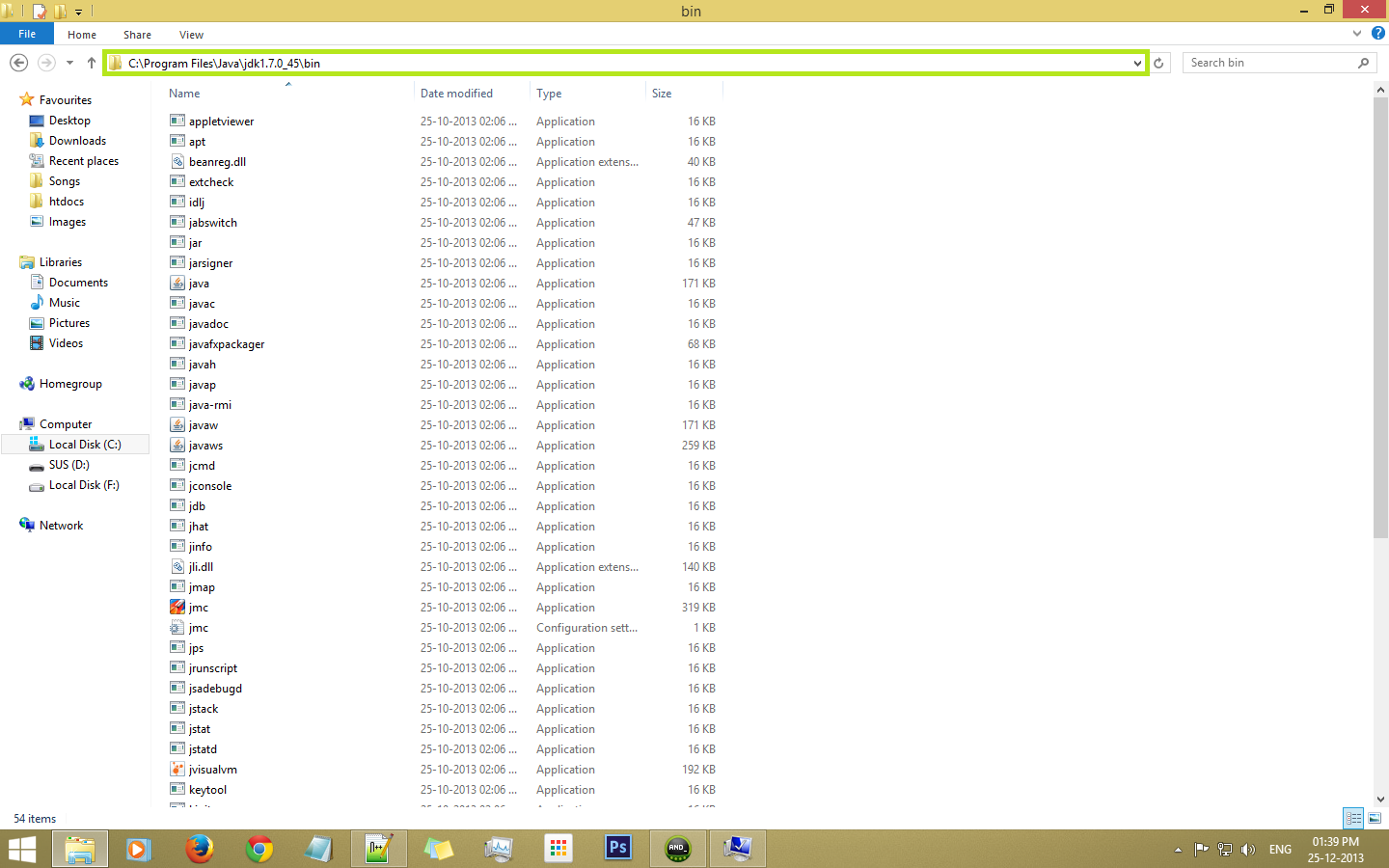This screenshot has height=868, width=1389.
Task: Click the address bar path field
Action: click(626, 63)
